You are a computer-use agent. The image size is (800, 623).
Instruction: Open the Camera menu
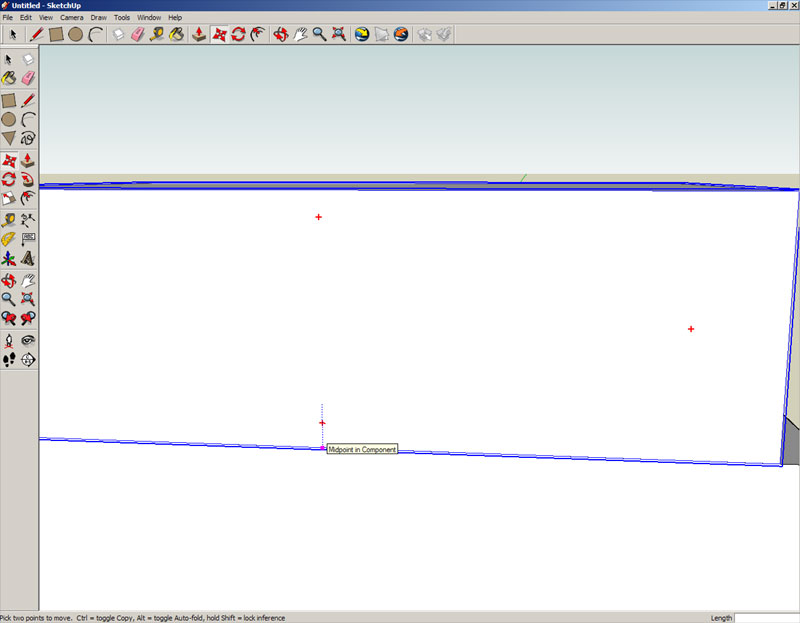click(72, 17)
